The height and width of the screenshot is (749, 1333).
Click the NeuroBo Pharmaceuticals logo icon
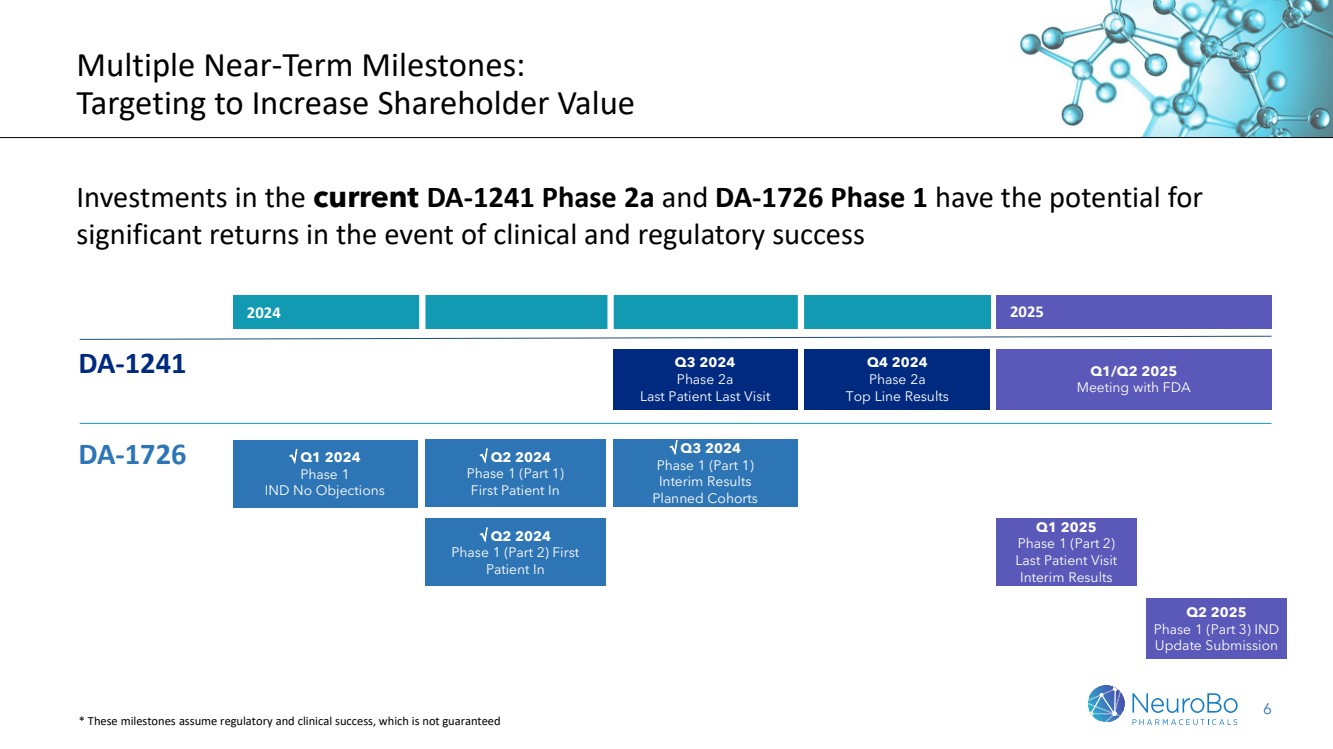[x=1106, y=703]
